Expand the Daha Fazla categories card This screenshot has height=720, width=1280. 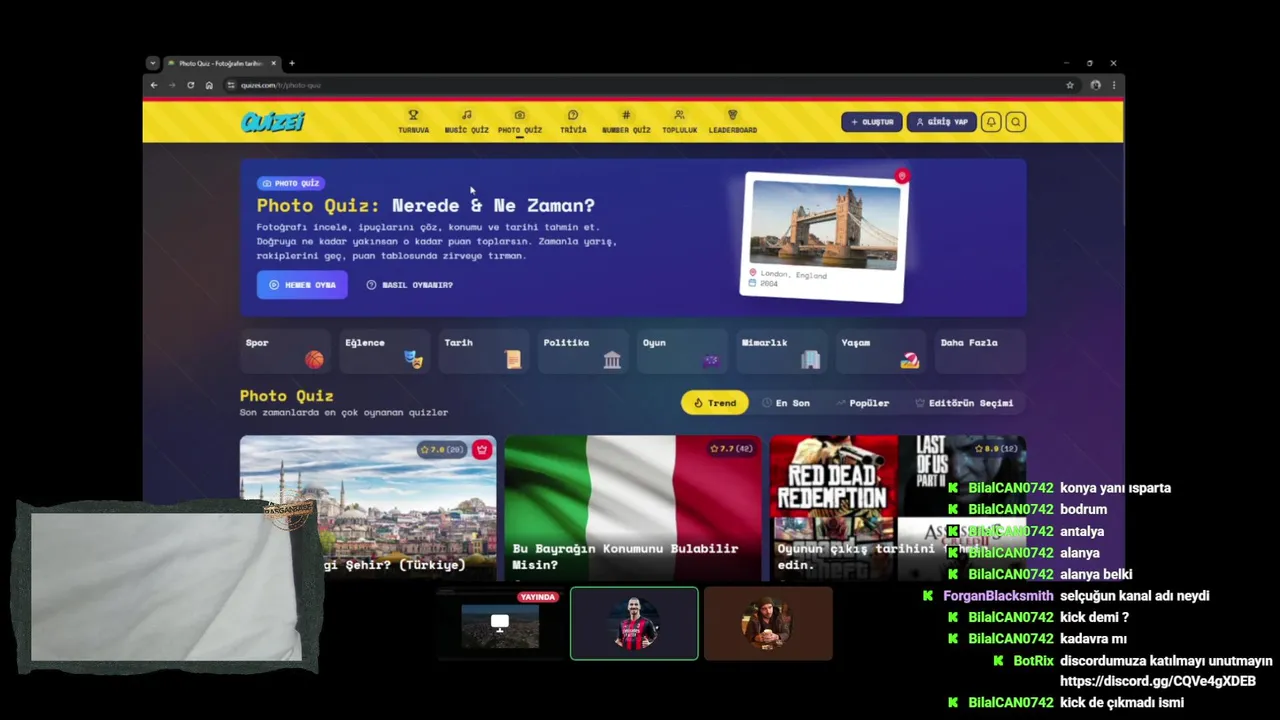980,352
